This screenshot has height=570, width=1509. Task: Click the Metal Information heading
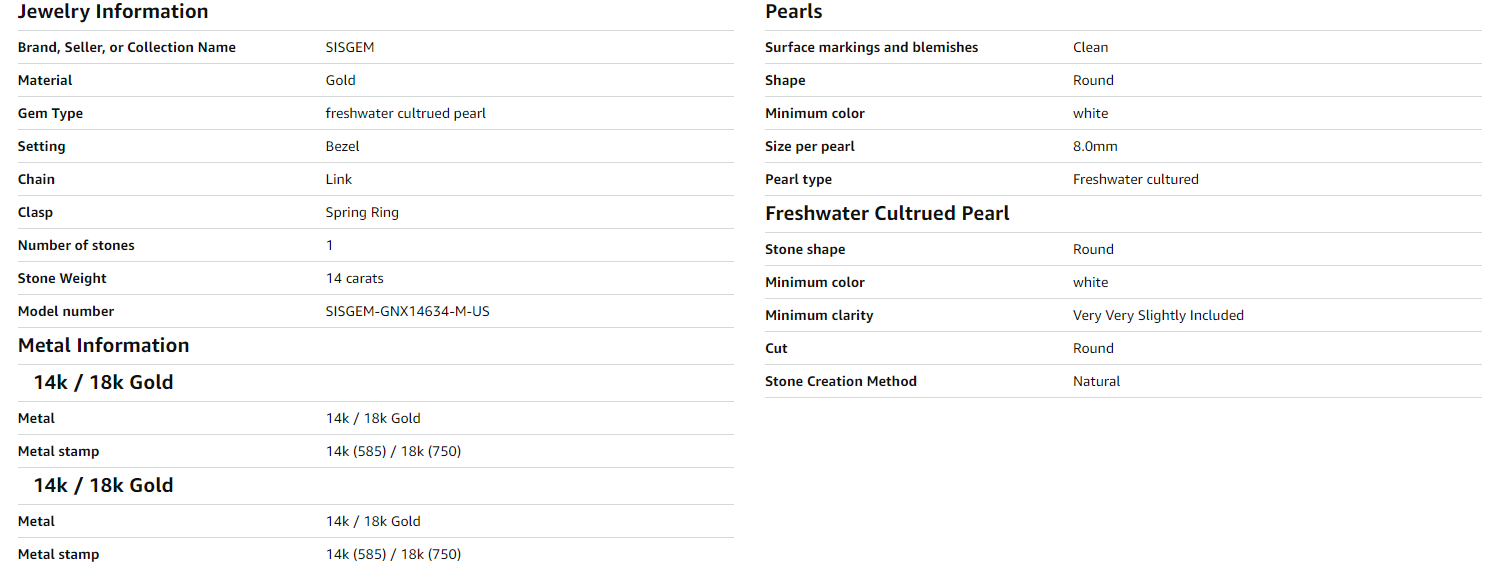tap(103, 346)
